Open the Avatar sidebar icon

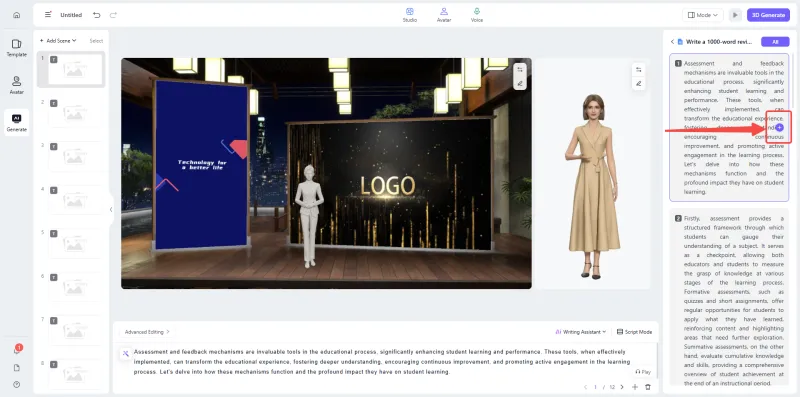16,85
